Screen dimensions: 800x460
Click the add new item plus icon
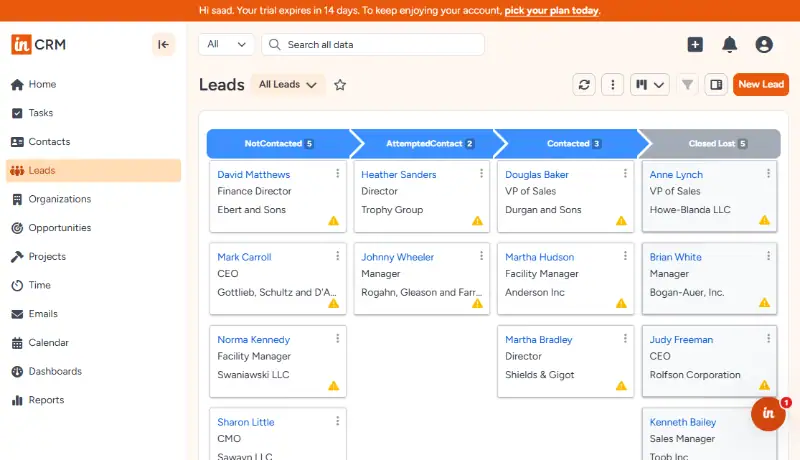tap(695, 44)
